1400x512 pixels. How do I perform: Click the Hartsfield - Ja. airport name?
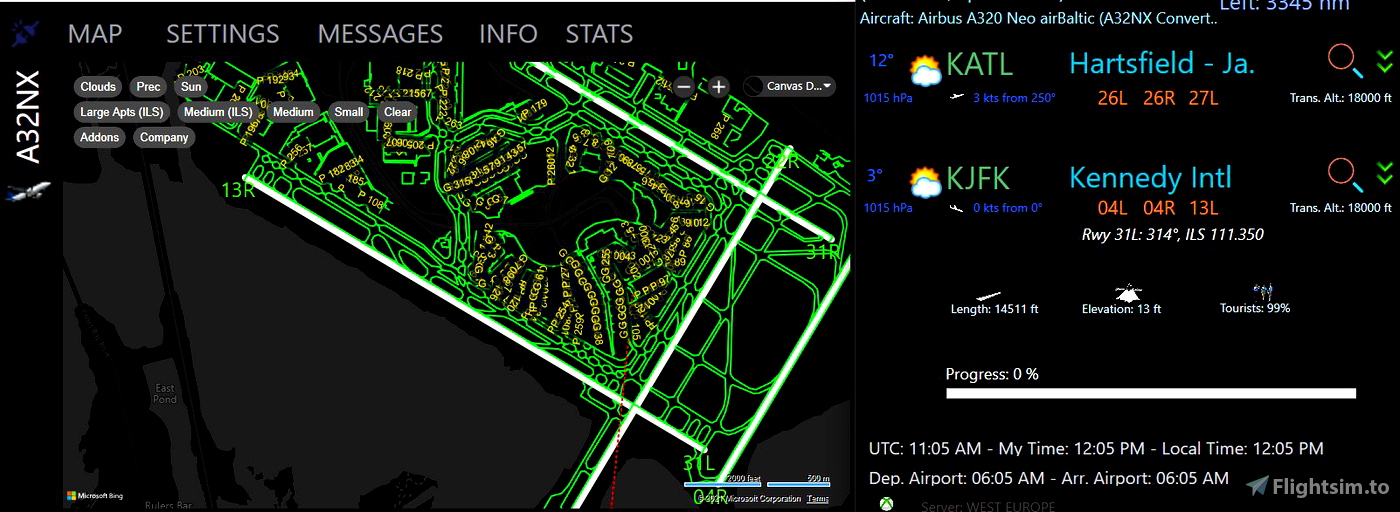pyautogui.click(x=1162, y=64)
